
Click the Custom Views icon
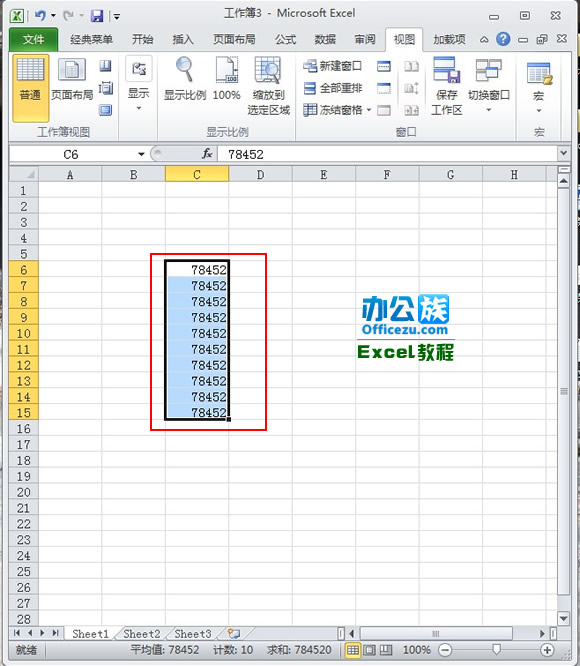(x=105, y=88)
